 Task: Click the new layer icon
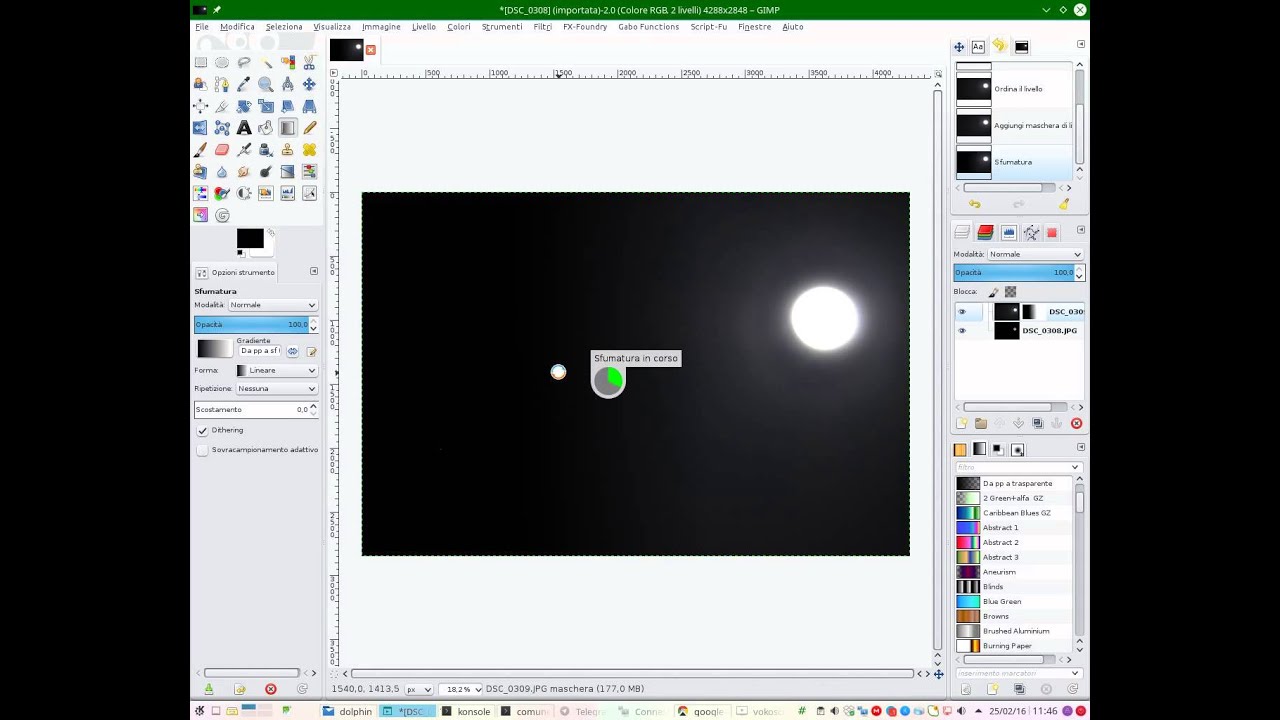click(962, 423)
